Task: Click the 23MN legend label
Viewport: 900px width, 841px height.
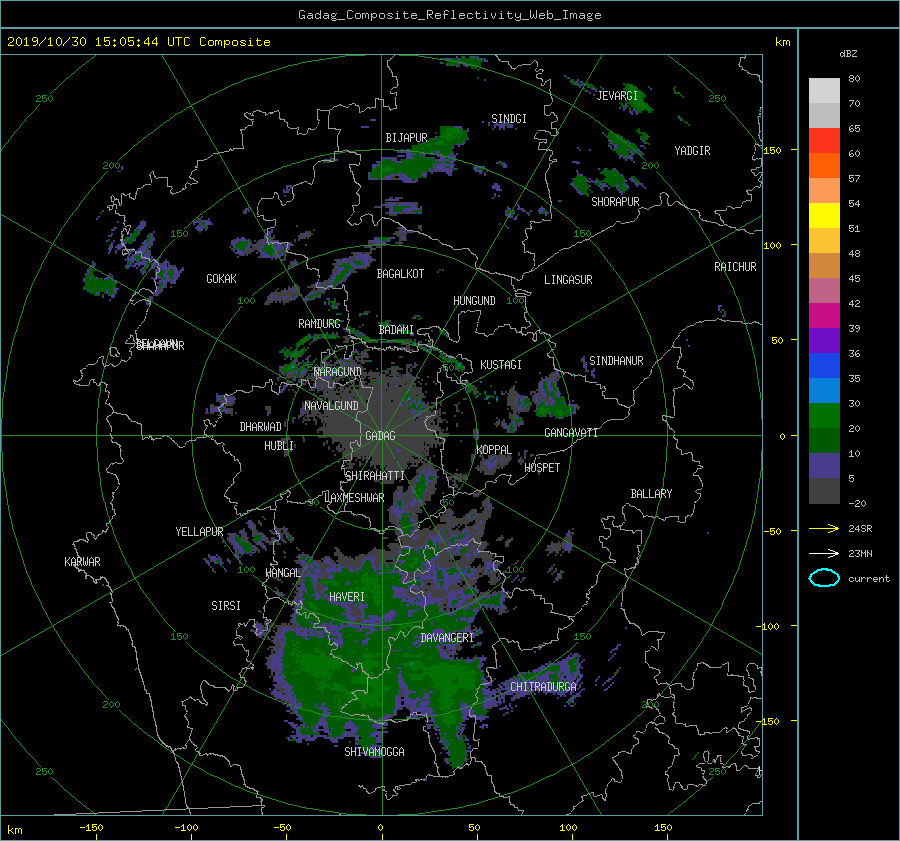Action: point(860,553)
